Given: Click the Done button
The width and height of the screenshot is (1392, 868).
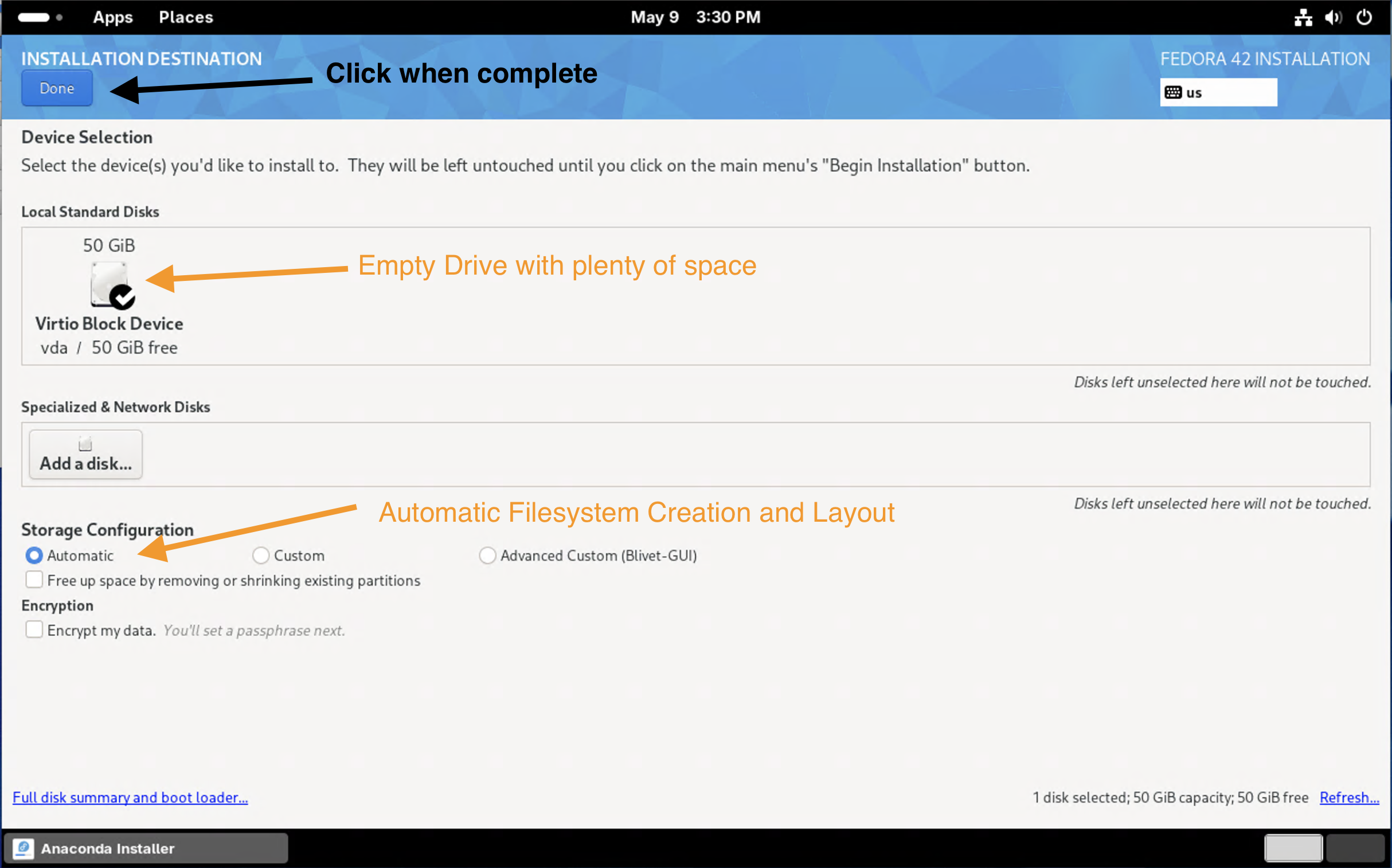Looking at the screenshot, I should [57, 88].
